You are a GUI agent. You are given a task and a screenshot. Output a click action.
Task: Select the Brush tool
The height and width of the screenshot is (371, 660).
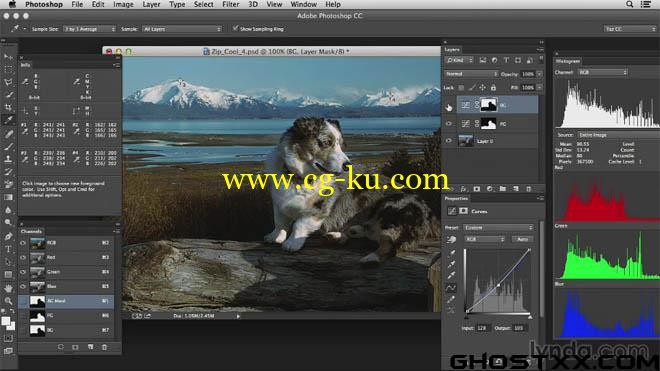coord(8,147)
